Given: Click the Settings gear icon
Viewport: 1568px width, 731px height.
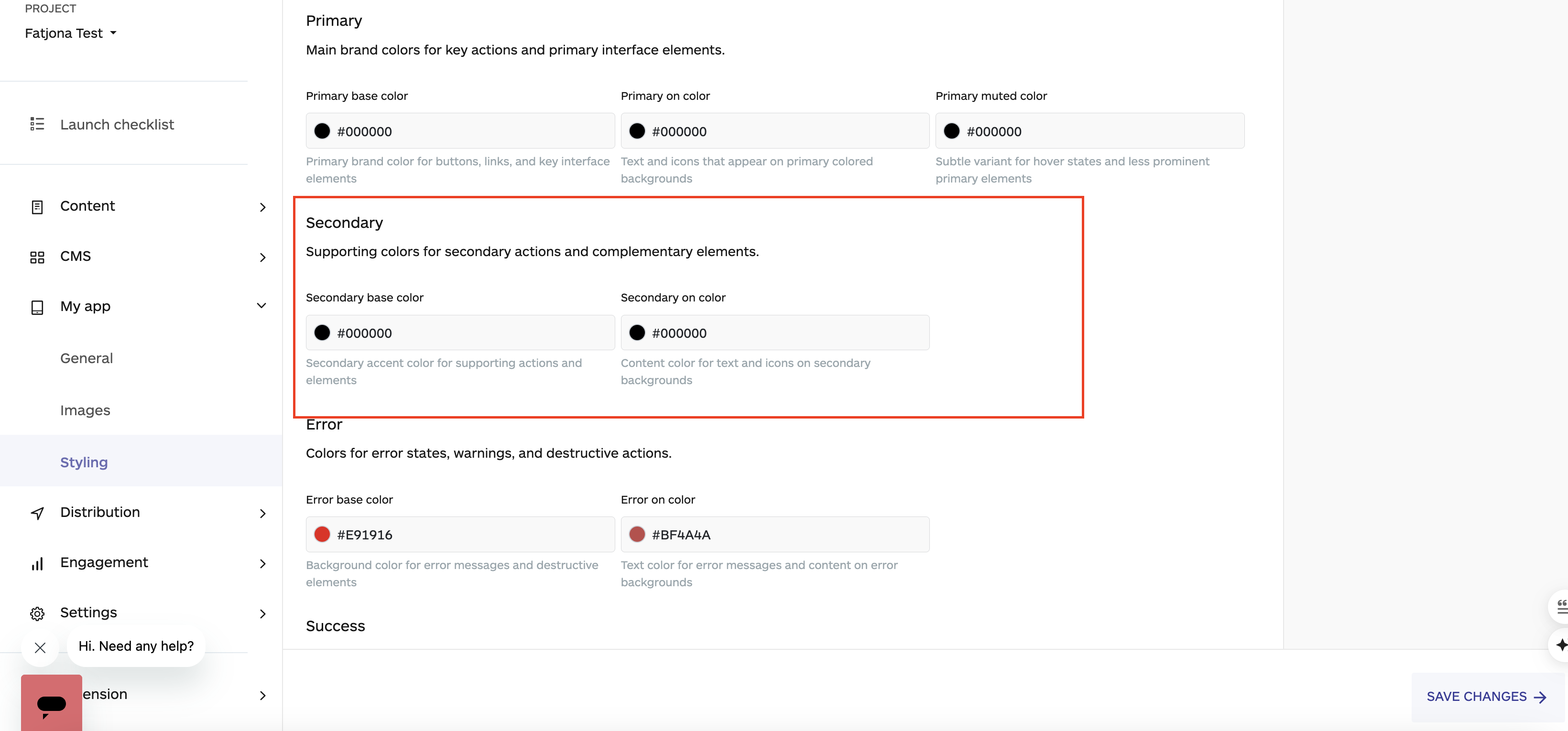Looking at the screenshot, I should click(x=37, y=613).
